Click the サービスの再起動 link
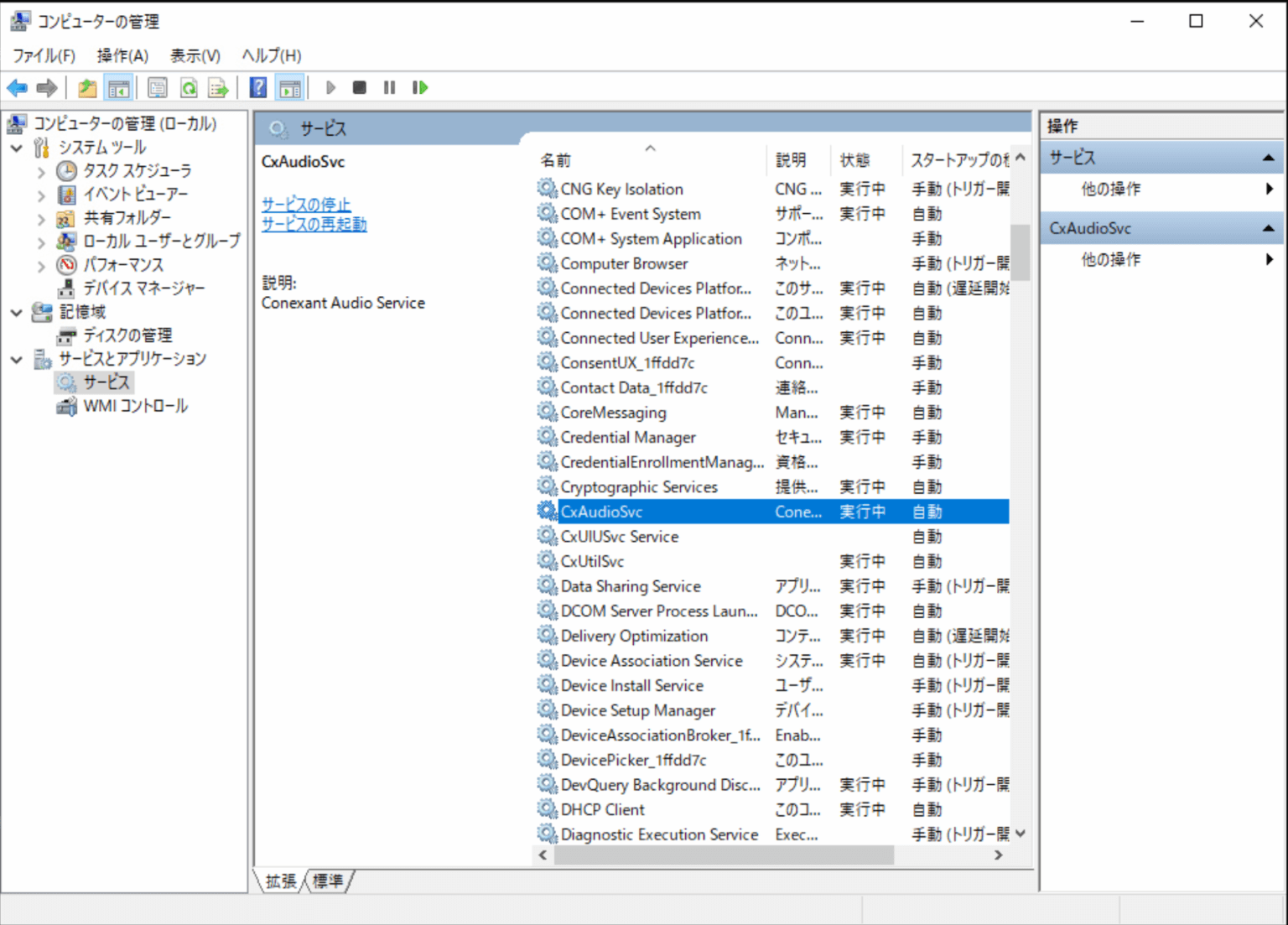Image resolution: width=1288 pixels, height=925 pixels. coord(314,224)
